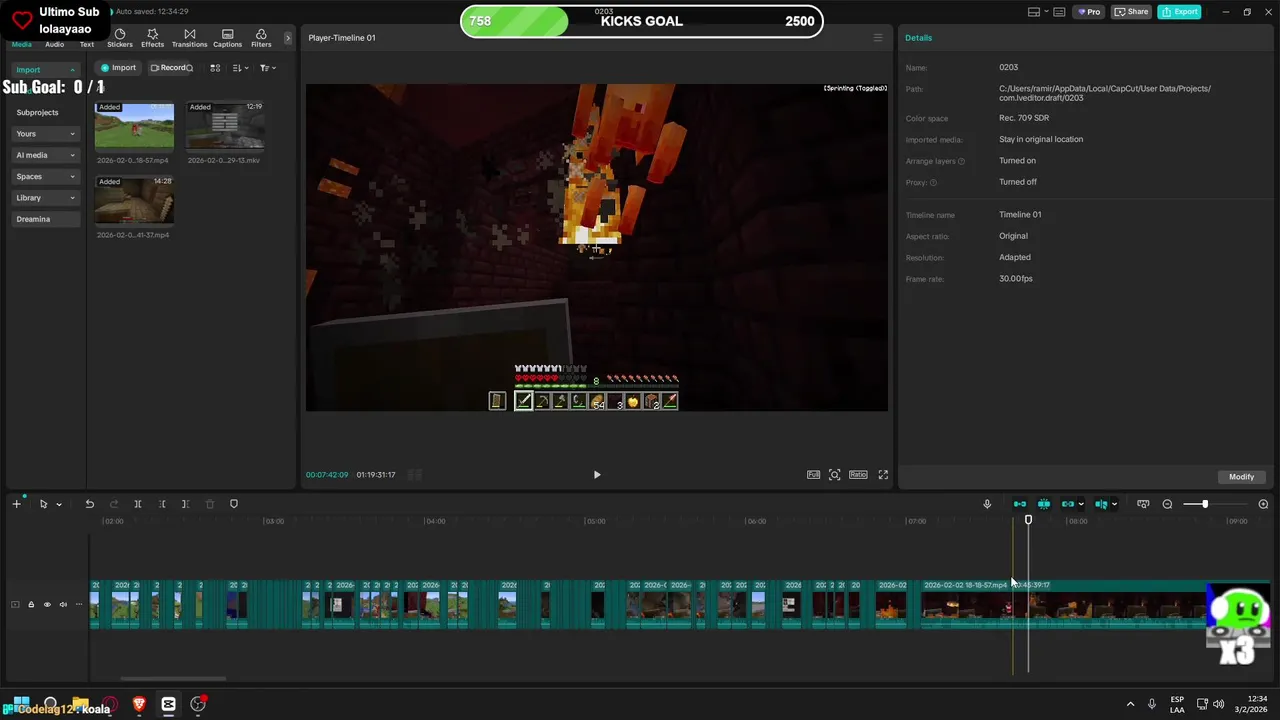
Task: Toggle Full quality preview icon
Action: point(814,475)
